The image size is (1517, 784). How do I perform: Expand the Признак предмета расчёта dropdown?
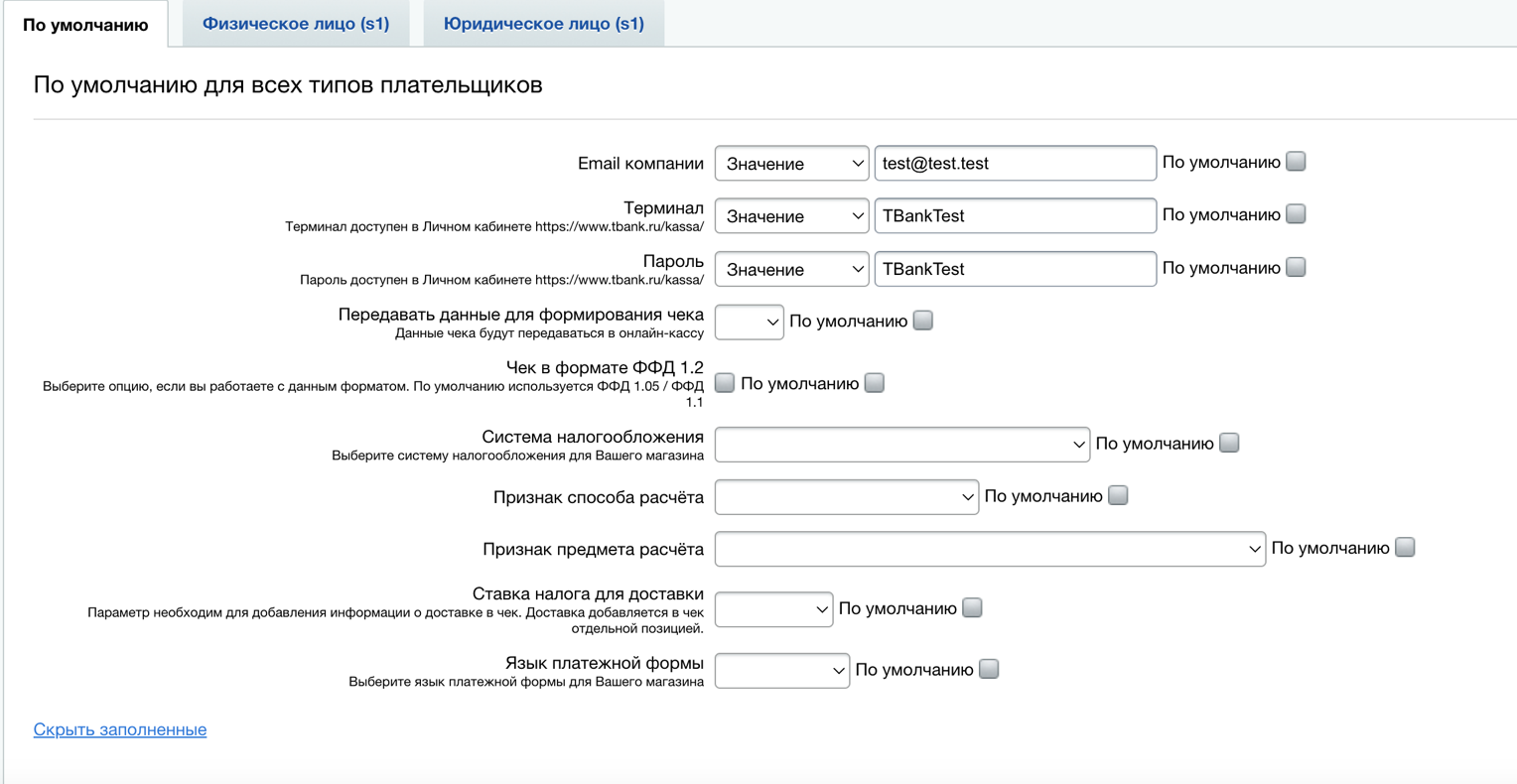coord(989,549)
